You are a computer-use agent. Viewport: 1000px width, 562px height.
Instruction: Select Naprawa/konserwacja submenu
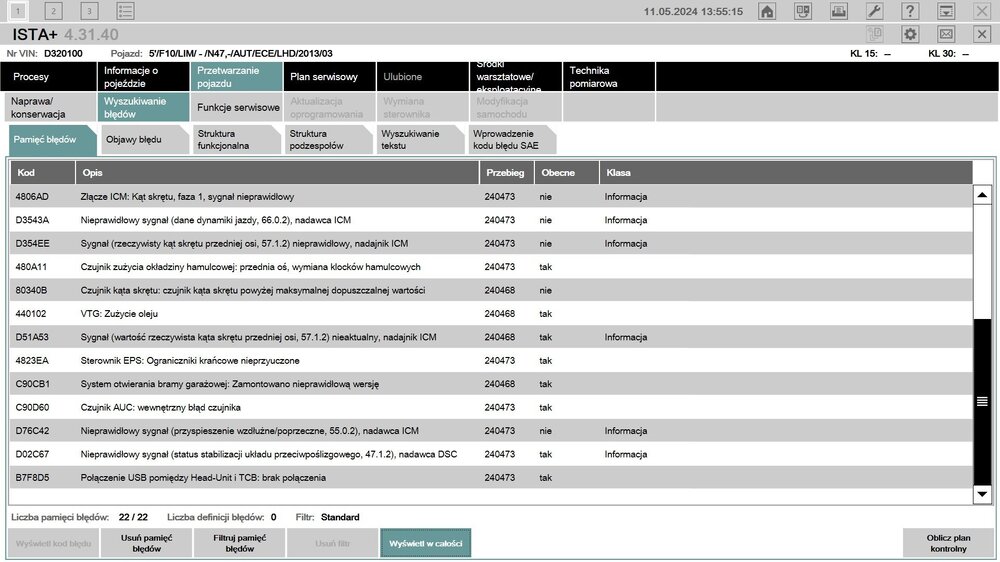click(x=50, y=107)
